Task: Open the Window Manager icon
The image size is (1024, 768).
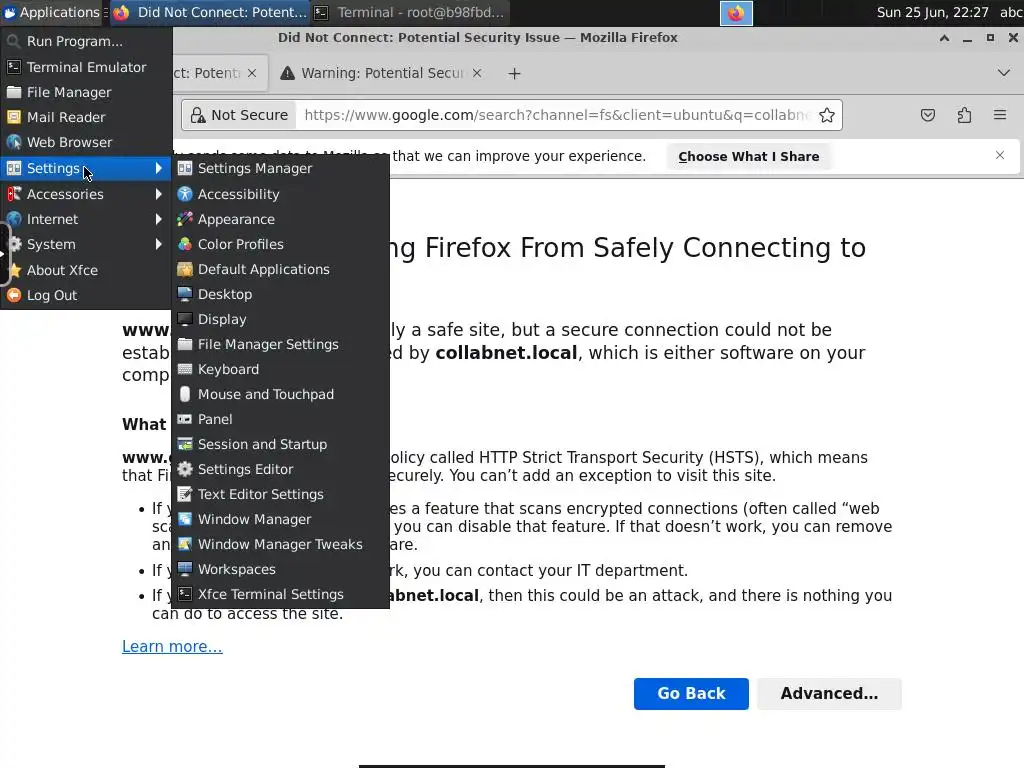Action: (x=185, y=519)
